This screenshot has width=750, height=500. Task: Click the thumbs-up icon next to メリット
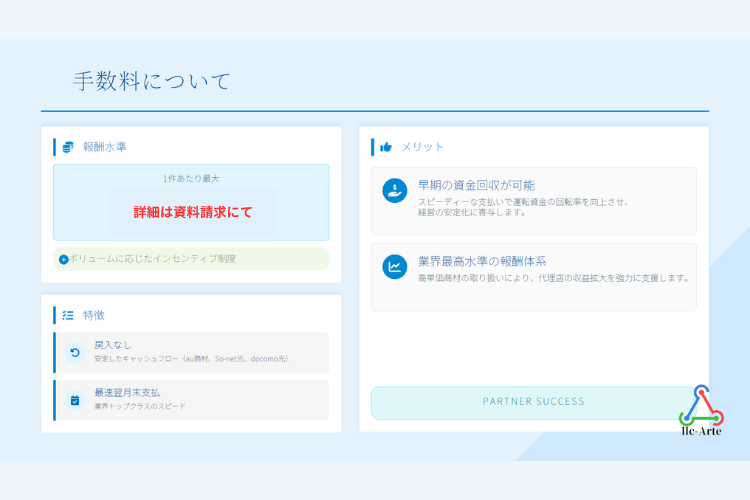[x=386, y=147]
